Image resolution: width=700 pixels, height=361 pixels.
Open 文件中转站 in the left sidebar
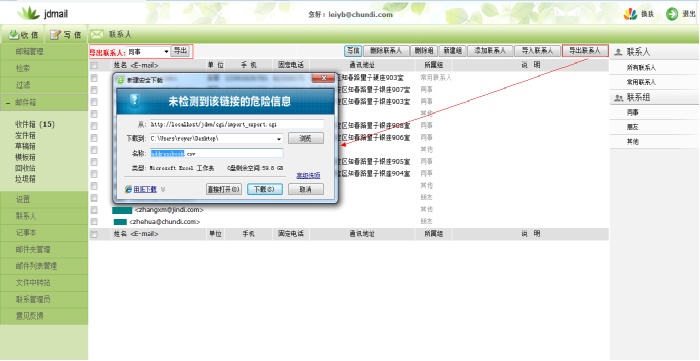[x=44, y=283]
